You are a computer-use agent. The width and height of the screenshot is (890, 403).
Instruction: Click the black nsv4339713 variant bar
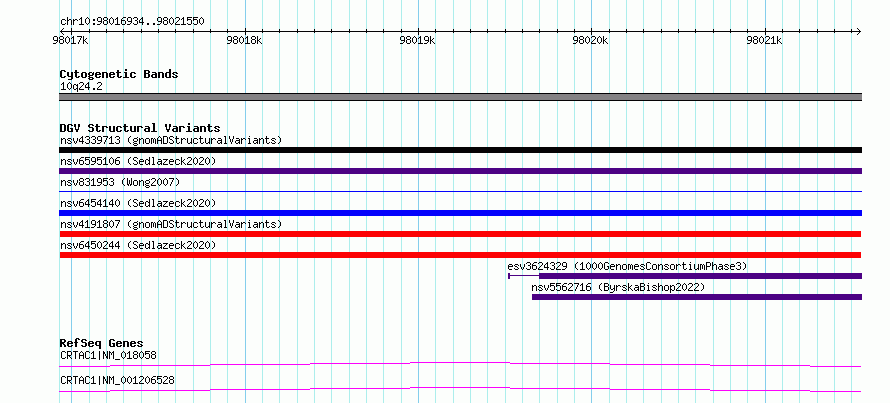(x=460, y=150)
